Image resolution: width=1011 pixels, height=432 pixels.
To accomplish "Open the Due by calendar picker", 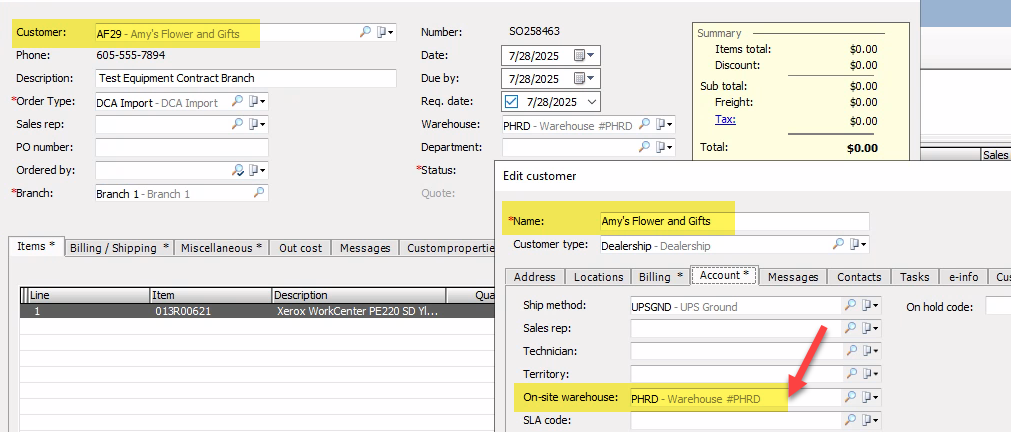I will [x=584, y=79].
